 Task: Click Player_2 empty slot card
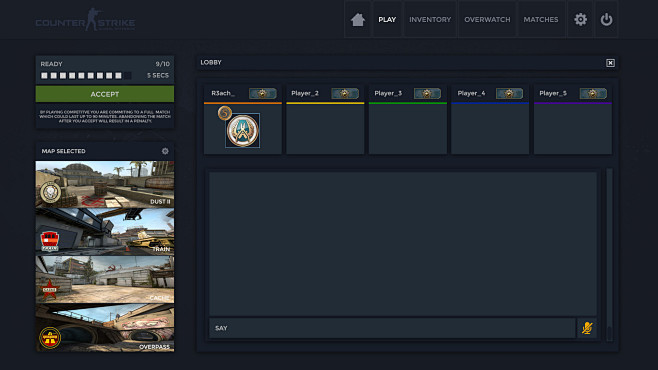[325, 129]
